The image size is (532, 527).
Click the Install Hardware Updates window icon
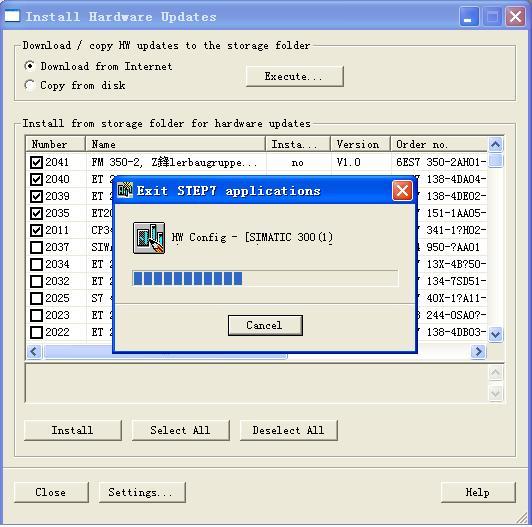12,16
